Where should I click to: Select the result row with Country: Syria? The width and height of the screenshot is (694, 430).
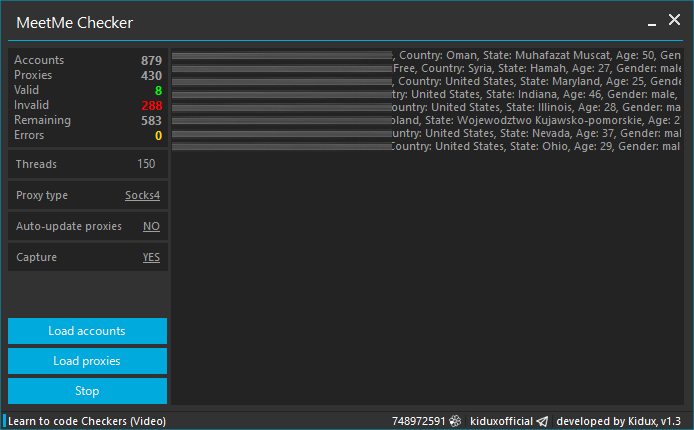tap(427, 68)
